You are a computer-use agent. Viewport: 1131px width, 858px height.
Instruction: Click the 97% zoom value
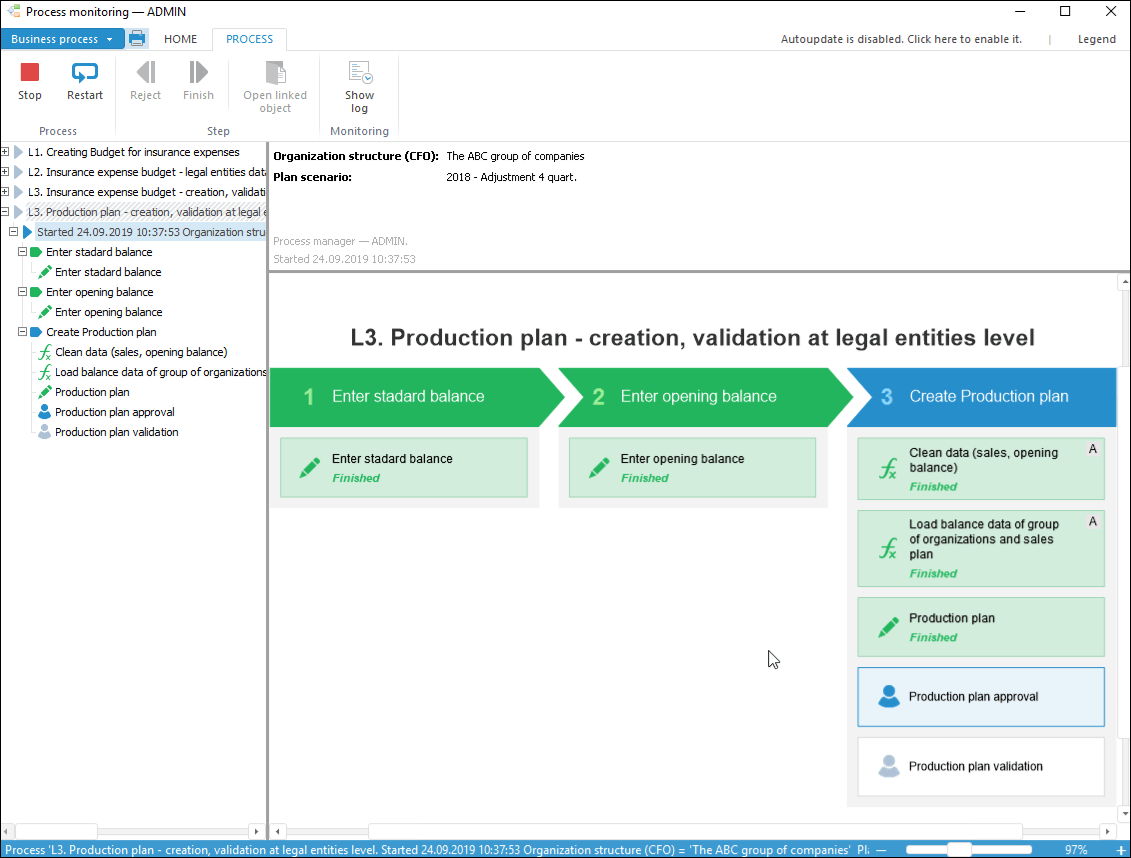(x=1075, y=850)
